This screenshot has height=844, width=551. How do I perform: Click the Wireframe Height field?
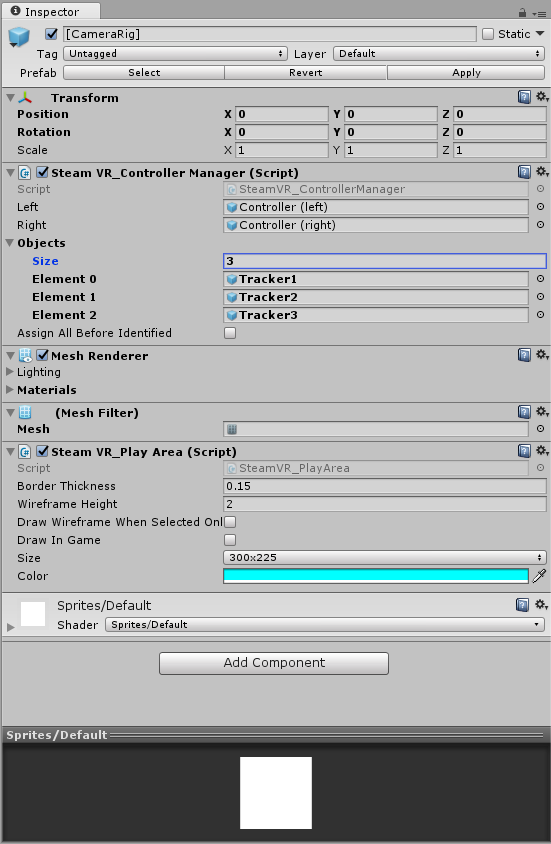pyautogui.click(x=385, y=504)
